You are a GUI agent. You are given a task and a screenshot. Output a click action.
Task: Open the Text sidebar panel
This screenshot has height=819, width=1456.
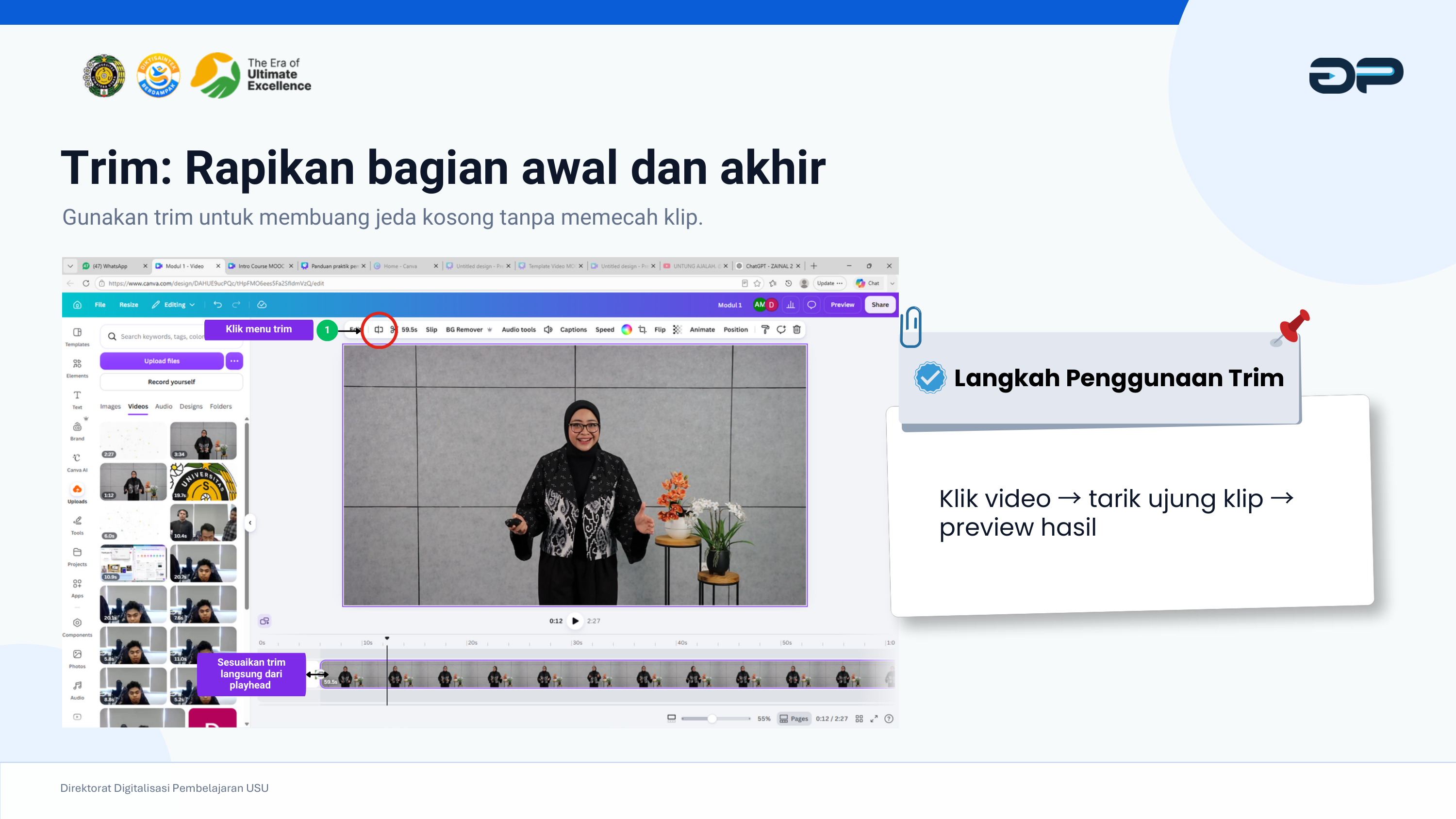tap(77, 400)
